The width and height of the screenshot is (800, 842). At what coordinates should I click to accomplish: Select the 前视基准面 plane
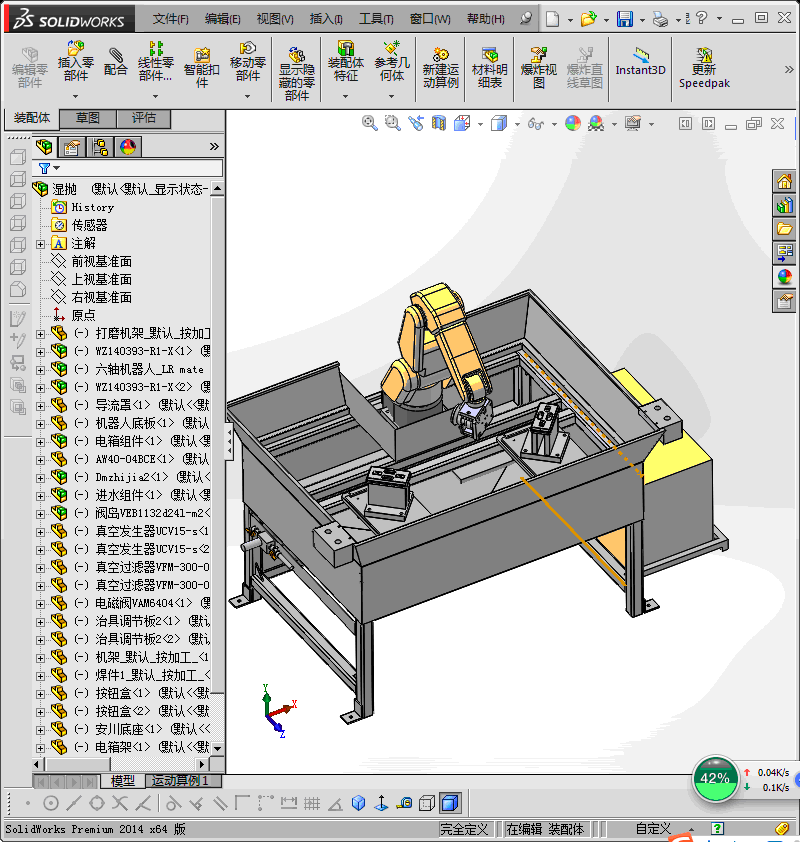tap(101, 262)
